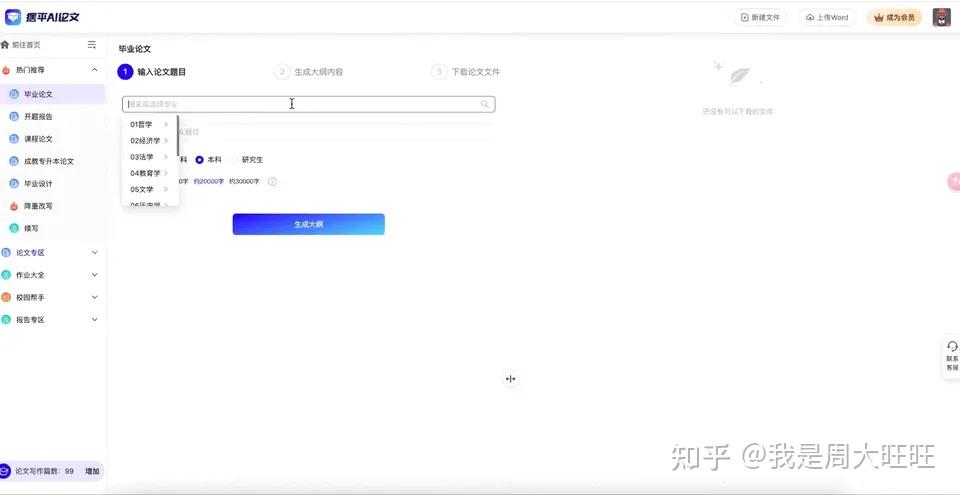Open the 毕业论文 sidebar item
This screenshot has height=495, width=960.
[52, 94]
